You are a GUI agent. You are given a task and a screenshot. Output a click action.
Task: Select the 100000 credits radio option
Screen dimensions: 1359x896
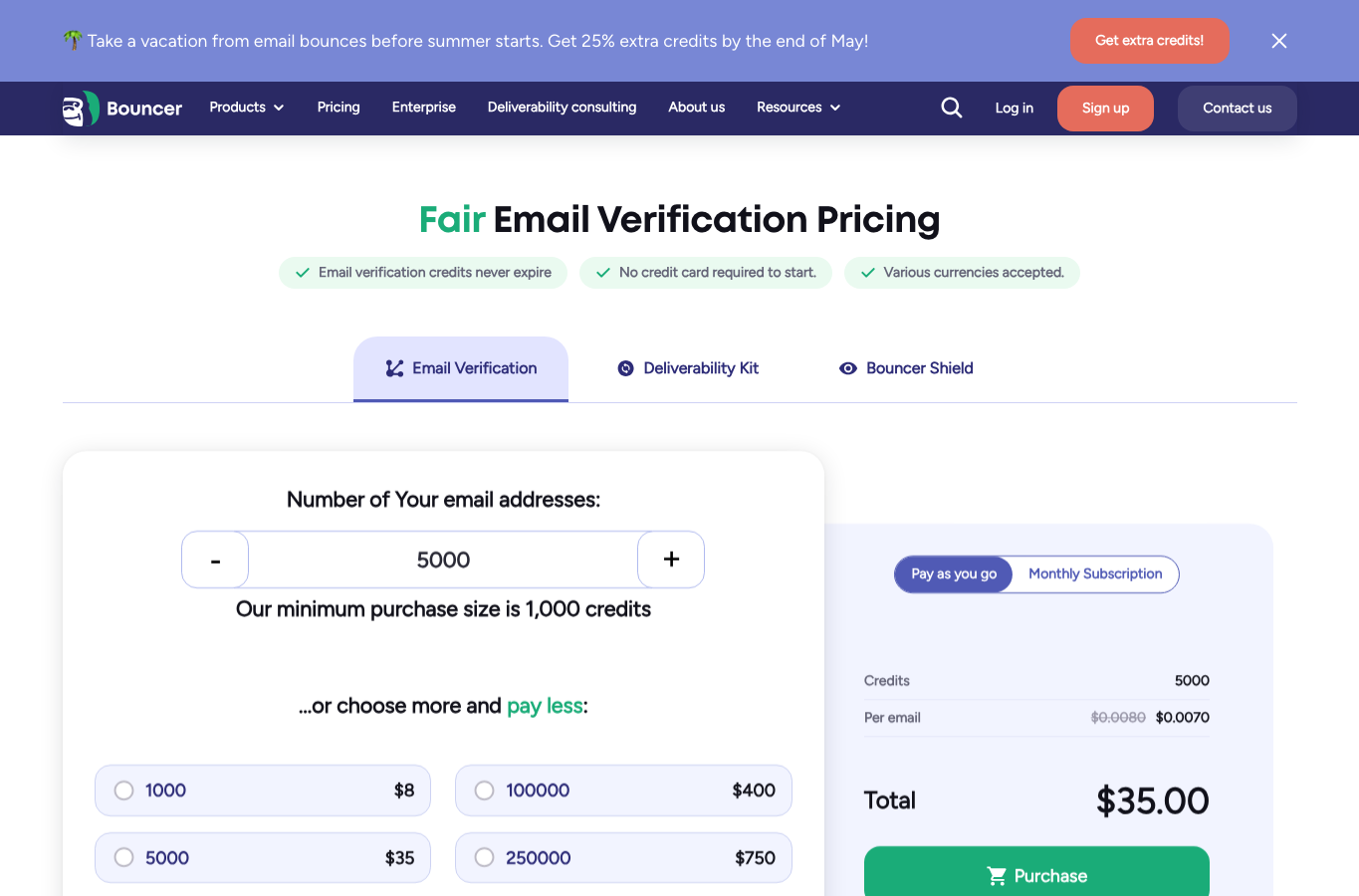(485, 790)
